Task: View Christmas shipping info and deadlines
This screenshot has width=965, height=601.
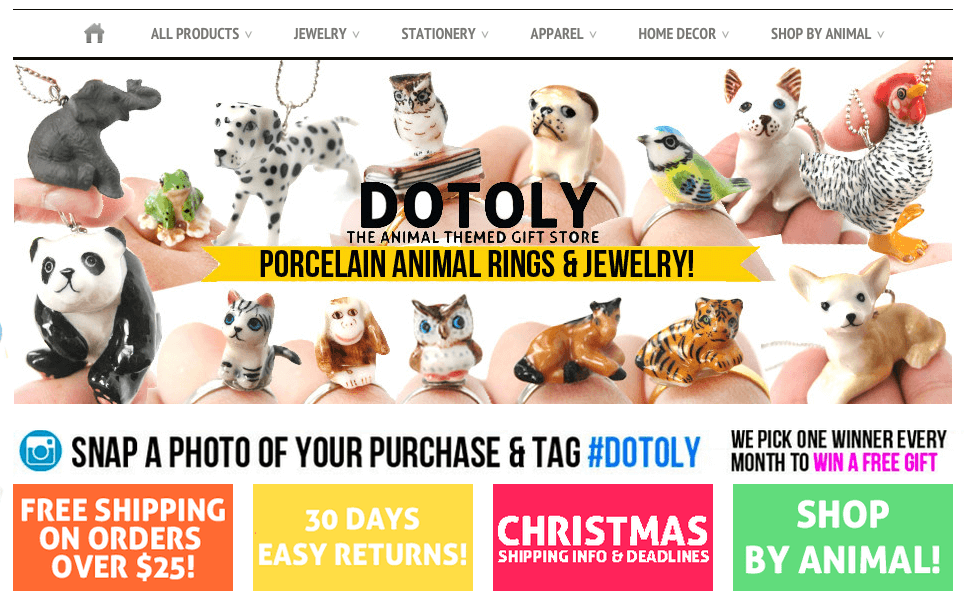Action: [x=603, y=538]
